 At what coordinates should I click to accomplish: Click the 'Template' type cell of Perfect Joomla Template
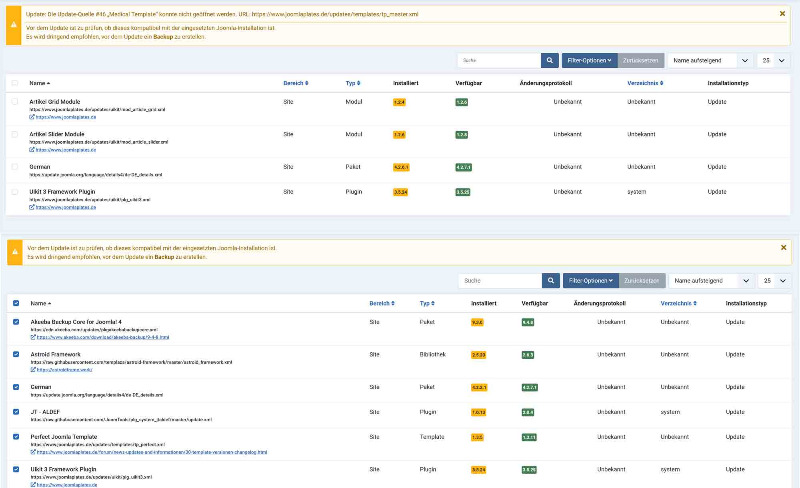coord(432,436)
